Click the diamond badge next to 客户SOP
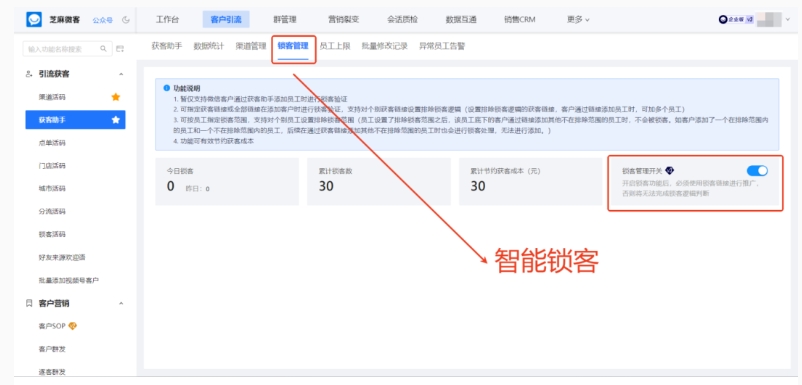The height and width of the screenshot is (385, 802). click(x=73, y=326)
